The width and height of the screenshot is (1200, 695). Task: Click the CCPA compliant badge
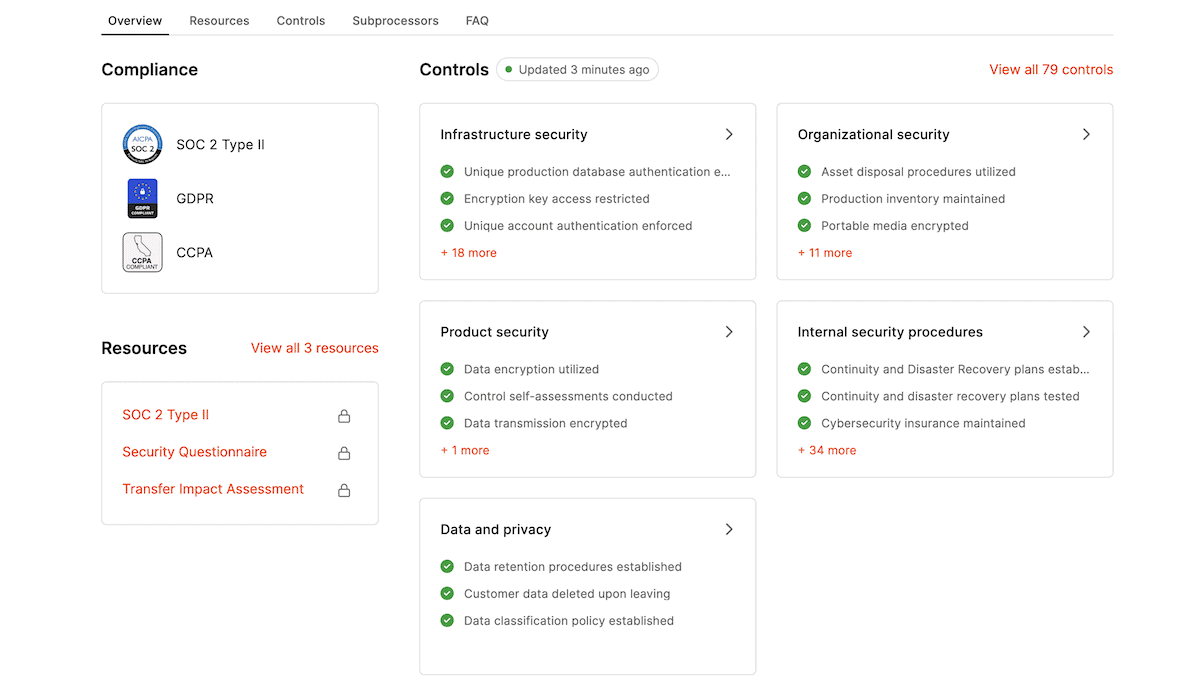click(x=142, y=252)
